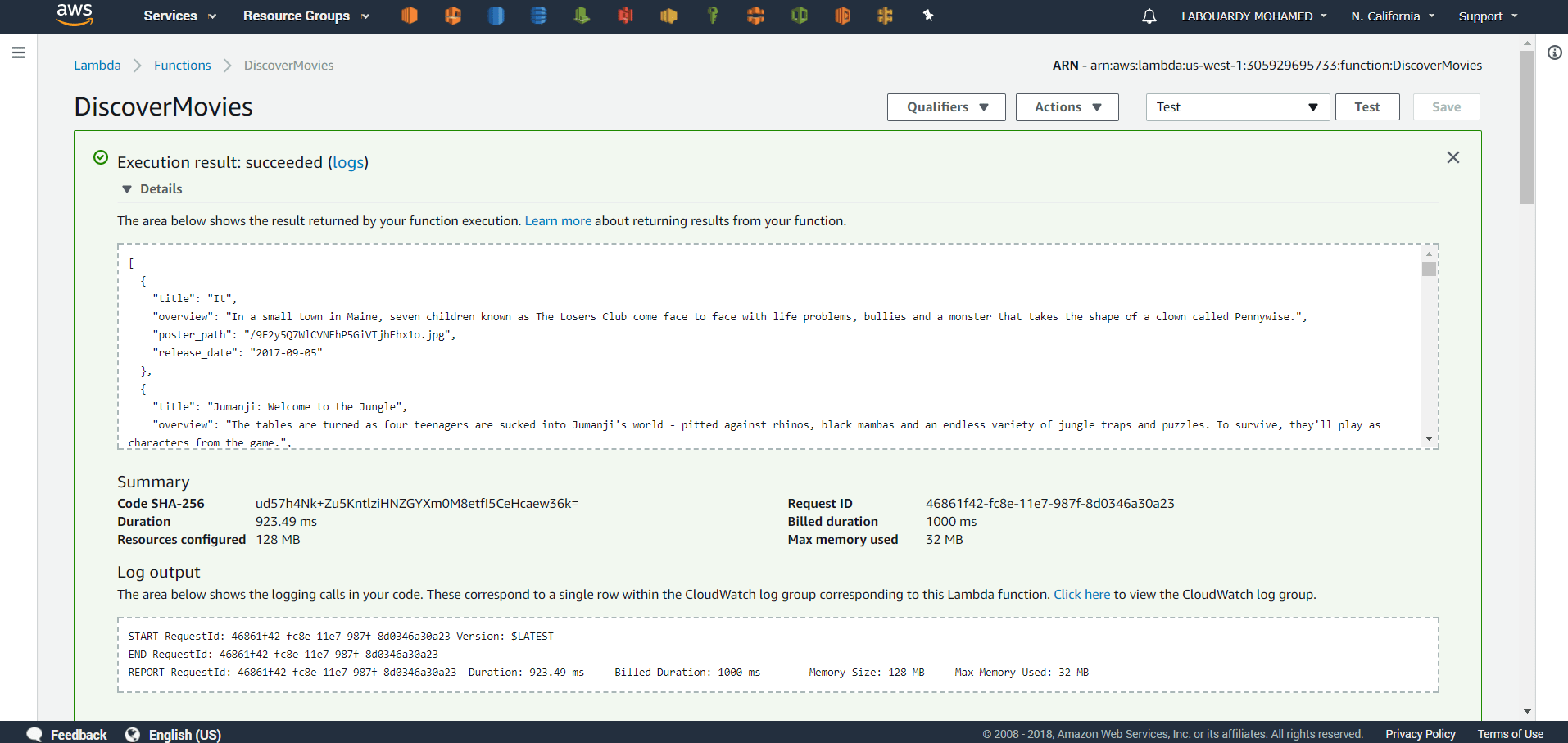Open the Terms of Use link
The height and width of the screenshot is (743, 1568).
tap(1511, 734)
